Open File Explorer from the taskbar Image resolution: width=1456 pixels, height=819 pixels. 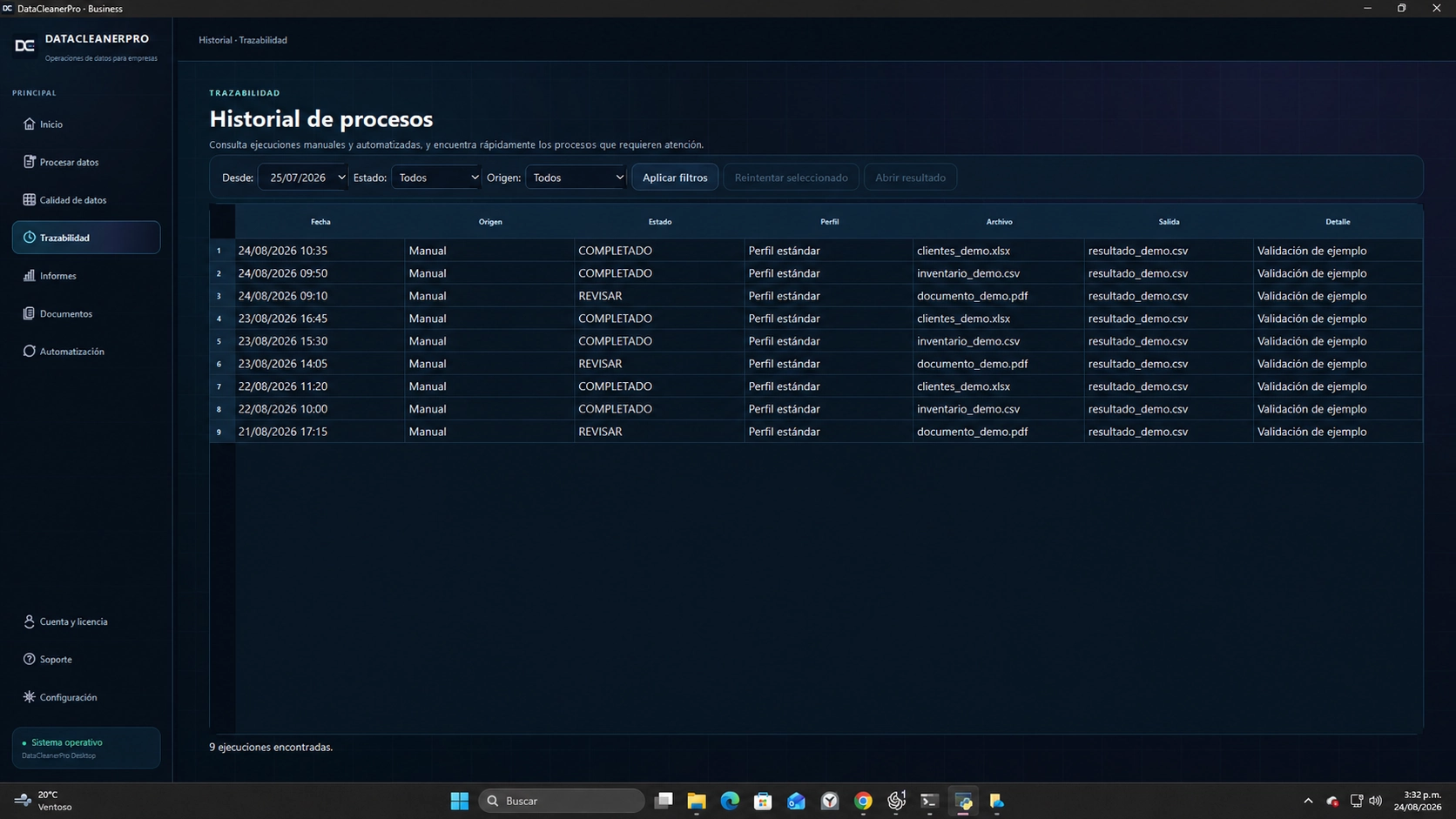tap(697, 801)
